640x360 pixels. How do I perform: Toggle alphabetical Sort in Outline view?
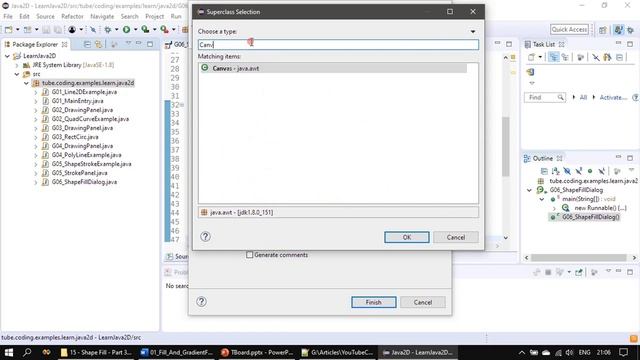tap(555, 171)
